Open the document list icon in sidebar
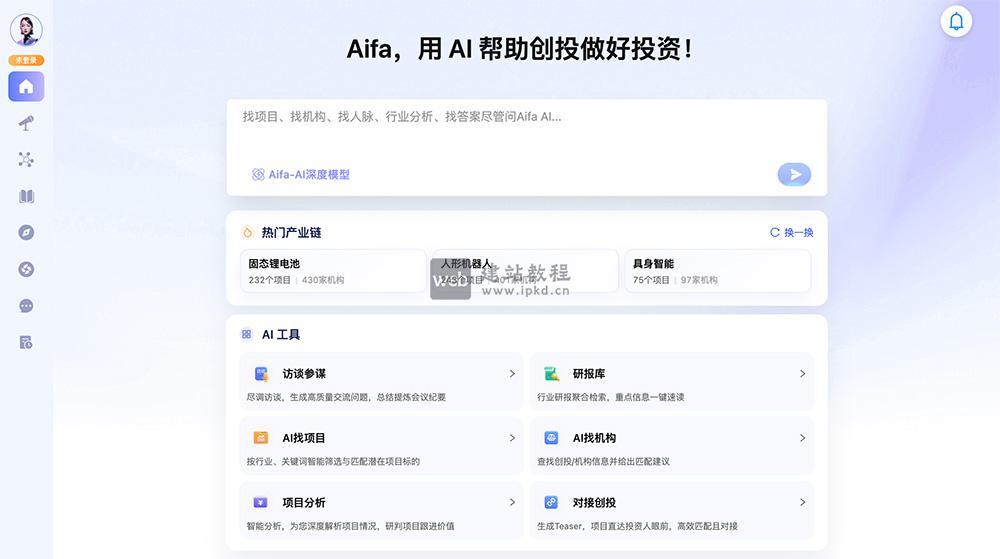 [x=26, y=342]
